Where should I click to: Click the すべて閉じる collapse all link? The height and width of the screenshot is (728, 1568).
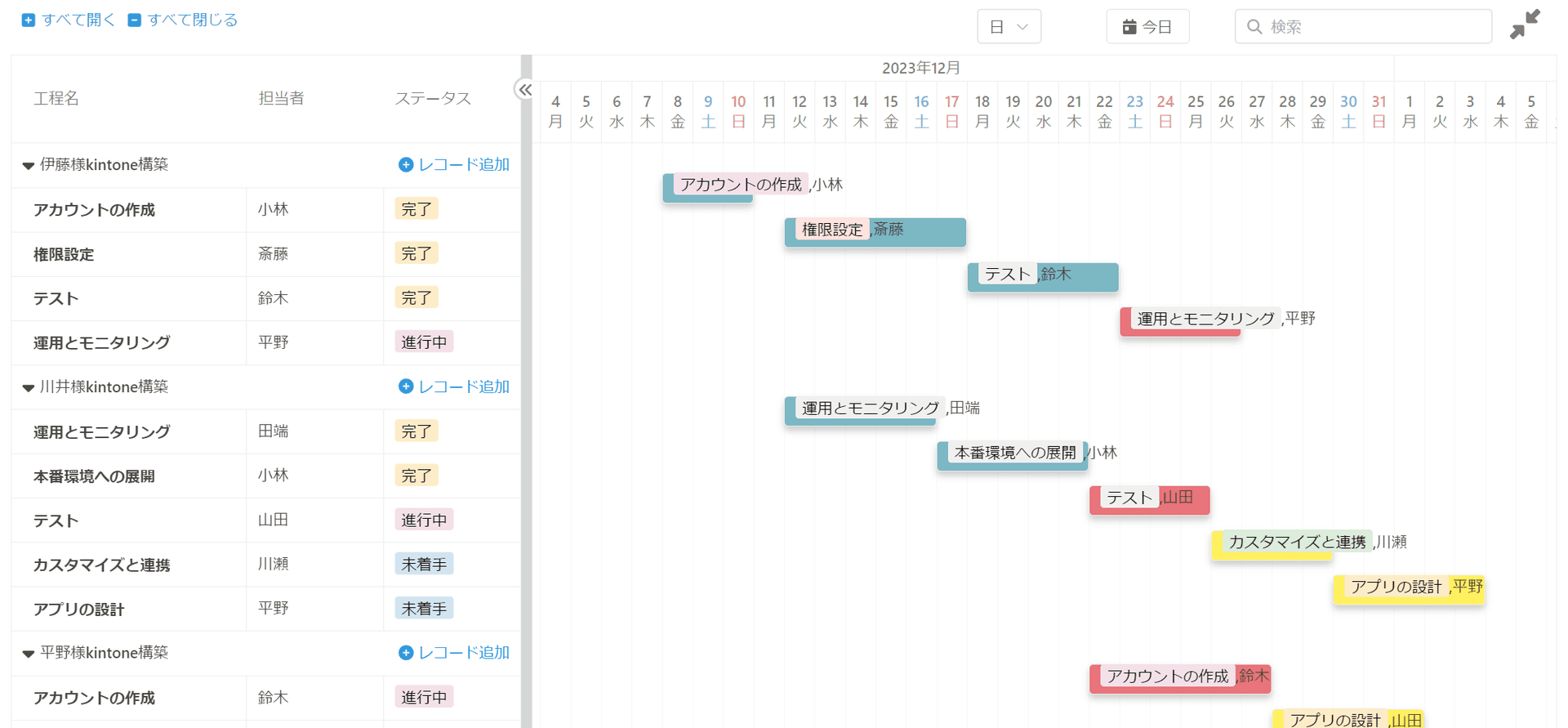coord(182,20)
